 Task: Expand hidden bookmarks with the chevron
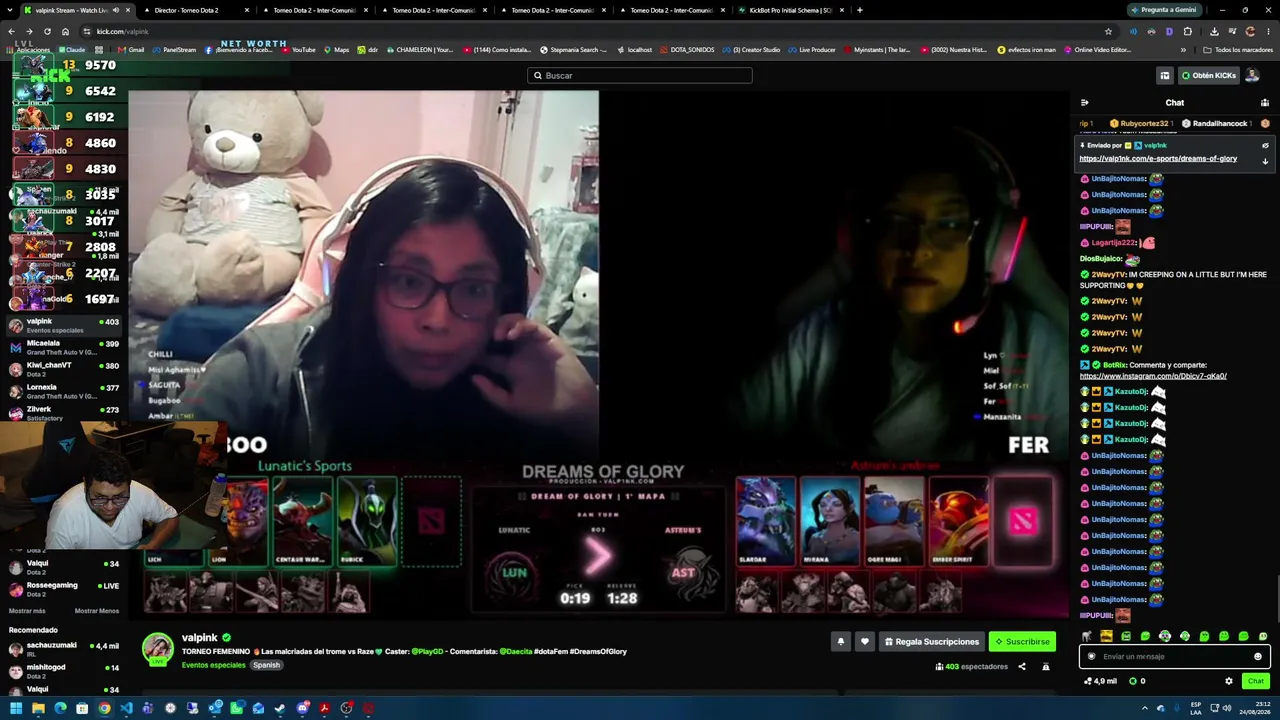(x=1183, y=49)
